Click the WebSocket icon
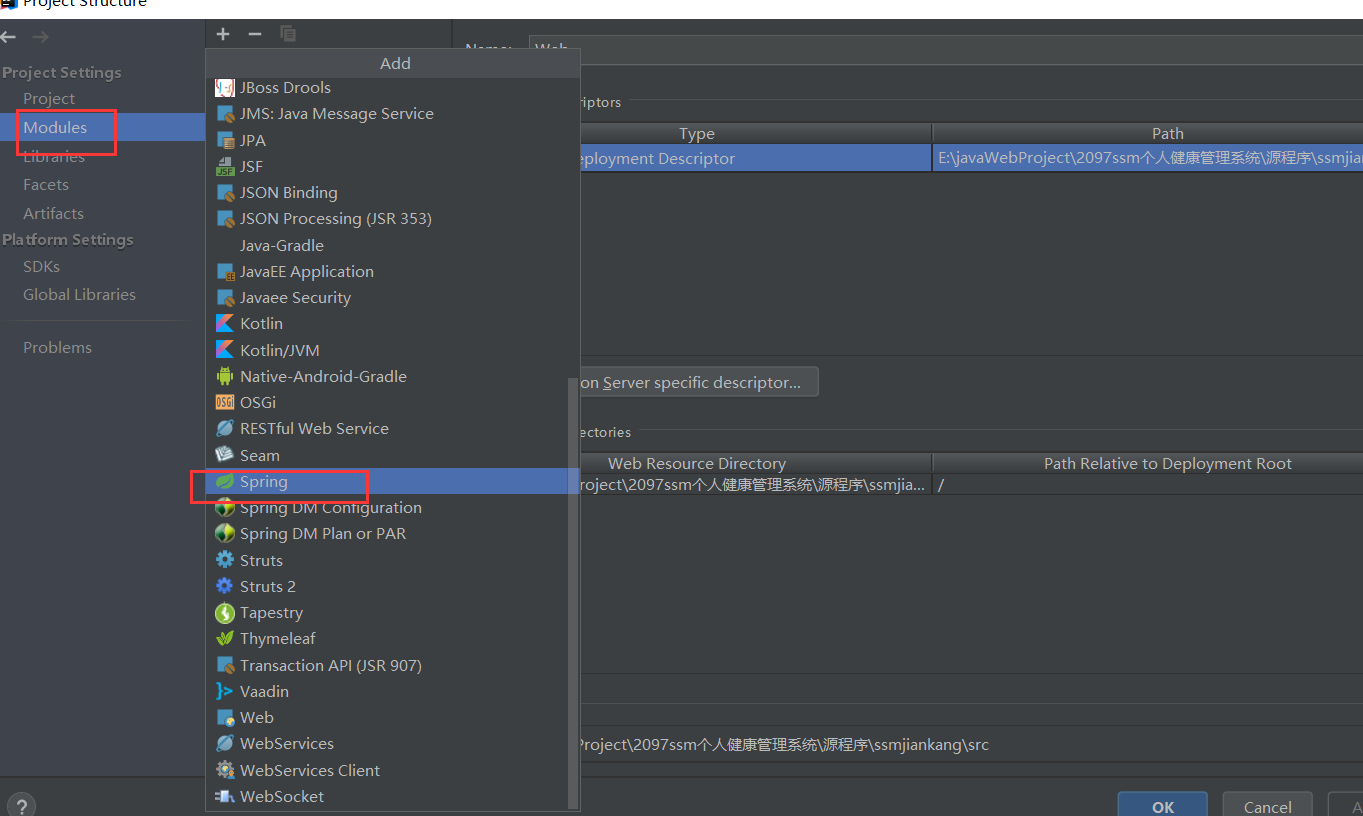This screenshot has height=816, width=1363. (x=225, y=797)
